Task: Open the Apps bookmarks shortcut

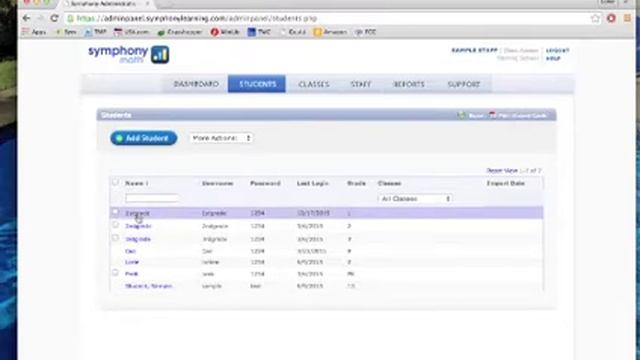Action: (x=34, y=32)
